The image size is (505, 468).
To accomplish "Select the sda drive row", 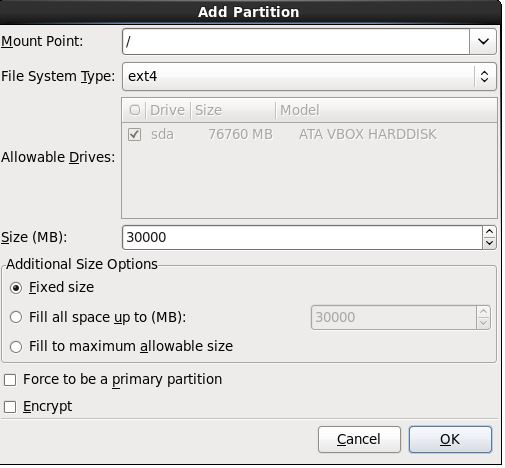I will pos(309,135).
